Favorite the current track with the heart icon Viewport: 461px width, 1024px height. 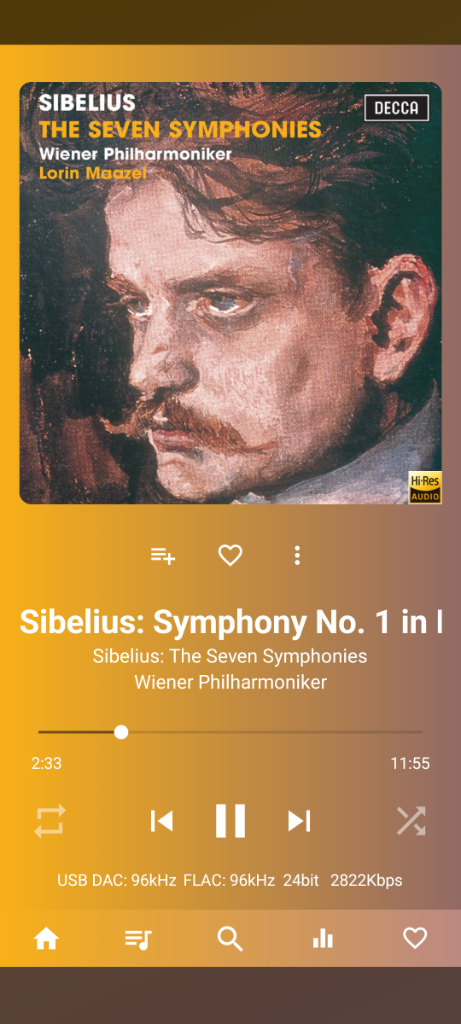coord(230,556)
